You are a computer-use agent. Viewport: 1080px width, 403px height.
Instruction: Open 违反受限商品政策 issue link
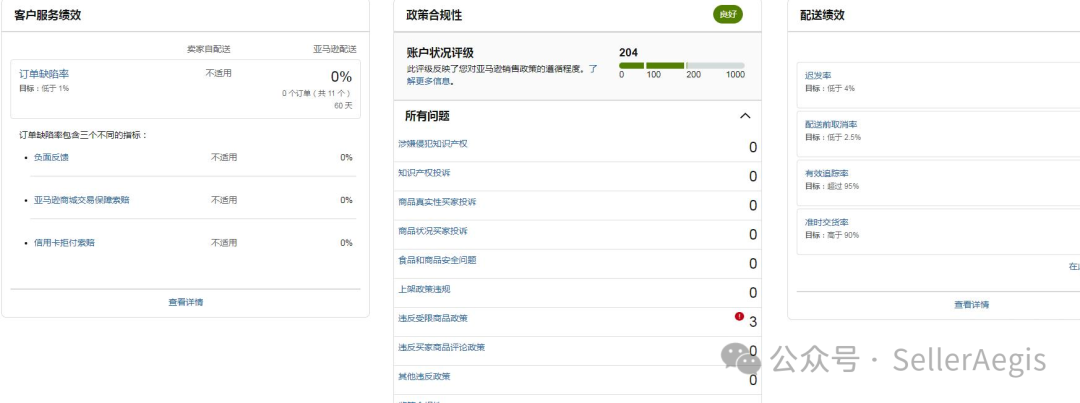coord(433,318)
